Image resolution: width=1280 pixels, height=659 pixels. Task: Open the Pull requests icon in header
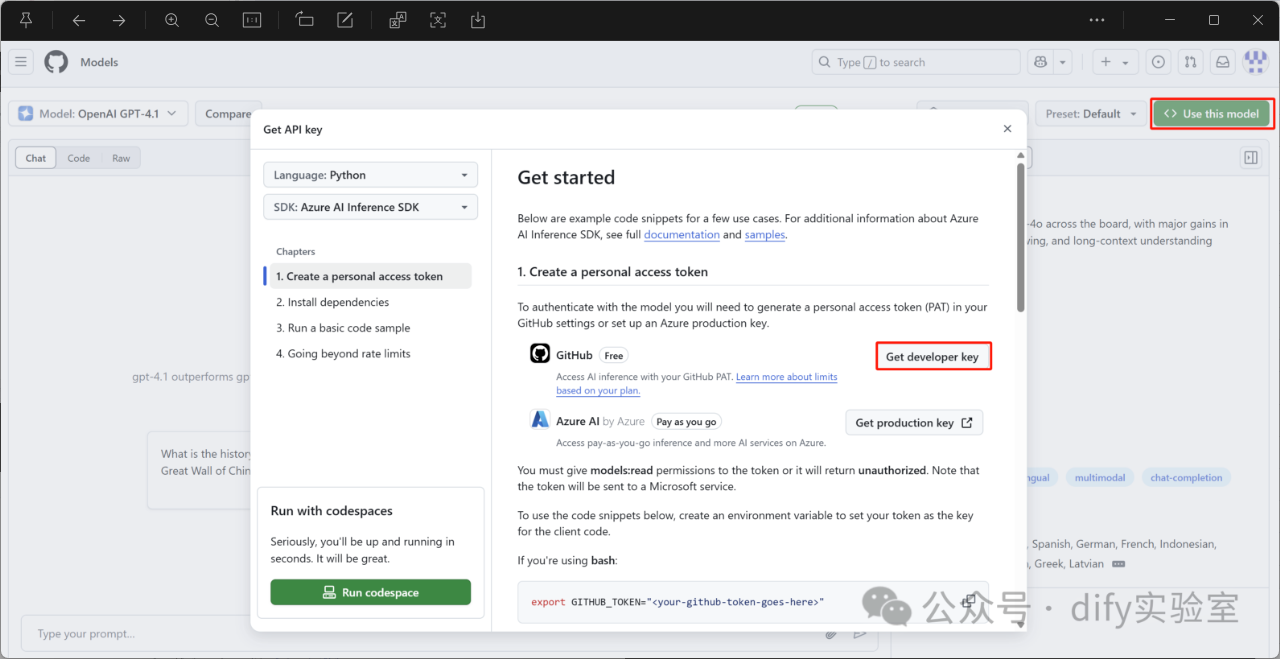tap(1190, 62)
